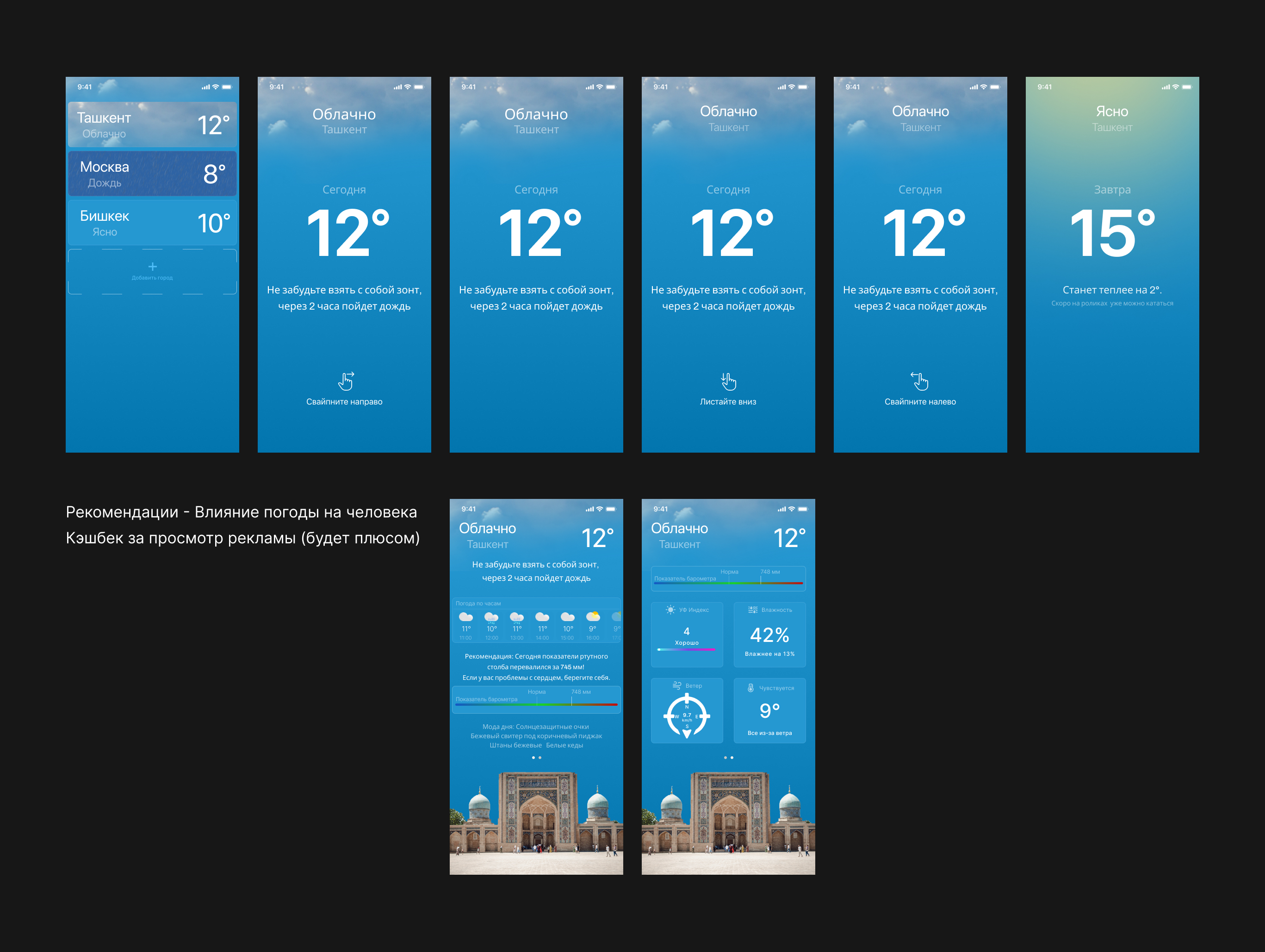Click the barometer gradient bar on details screen
Screen dimensions: 1265x952
728,583
